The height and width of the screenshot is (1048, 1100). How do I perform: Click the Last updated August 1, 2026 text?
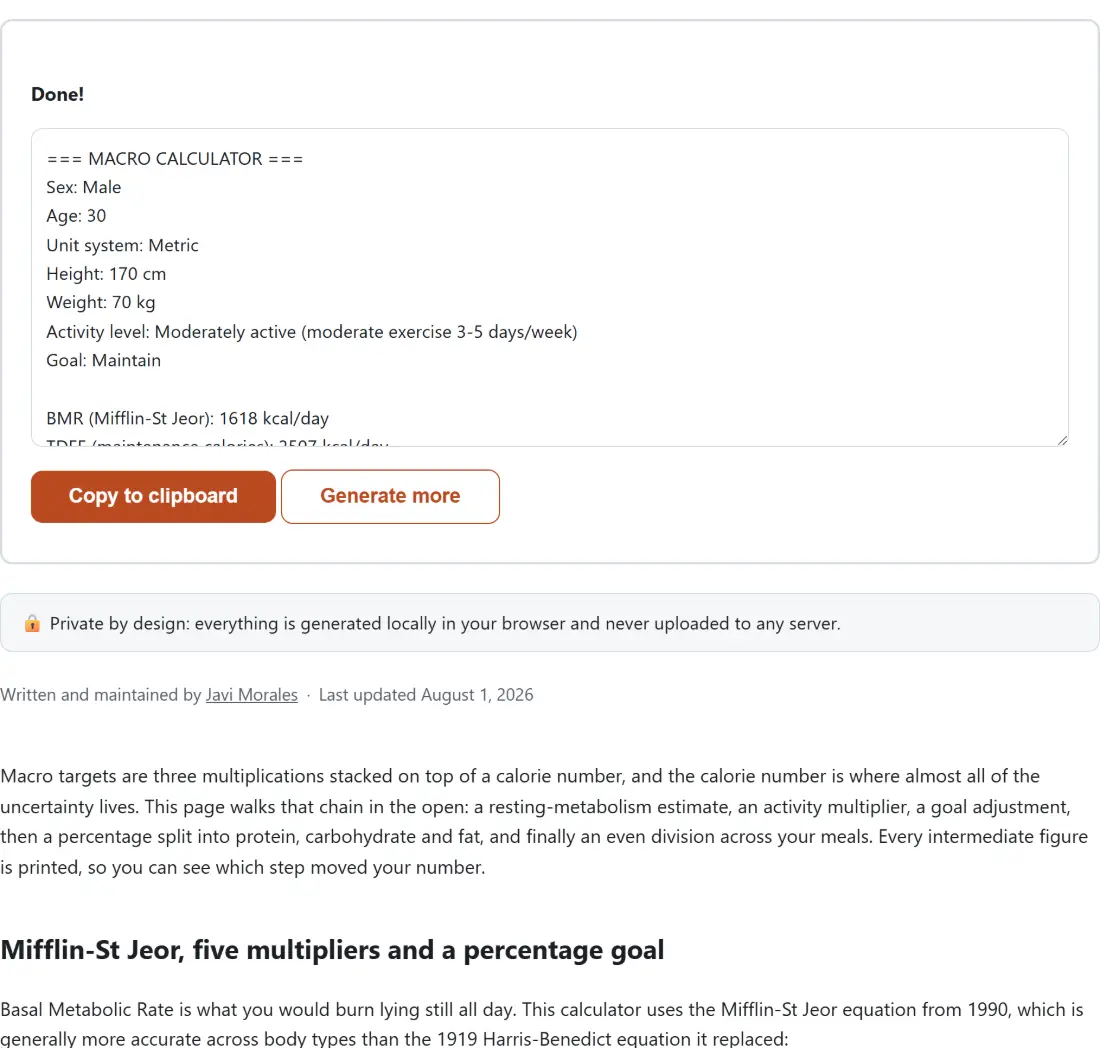[x=426, y=694]
